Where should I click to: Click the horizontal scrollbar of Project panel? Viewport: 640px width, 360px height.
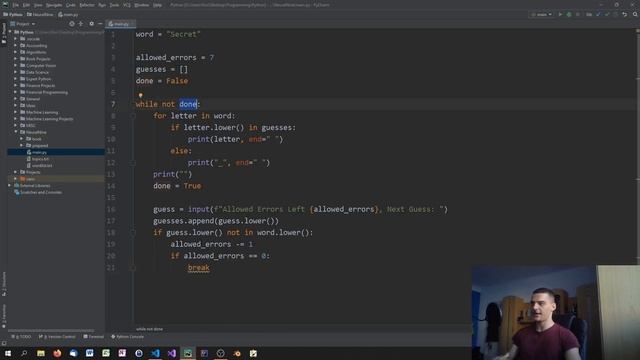click(51, 330)
